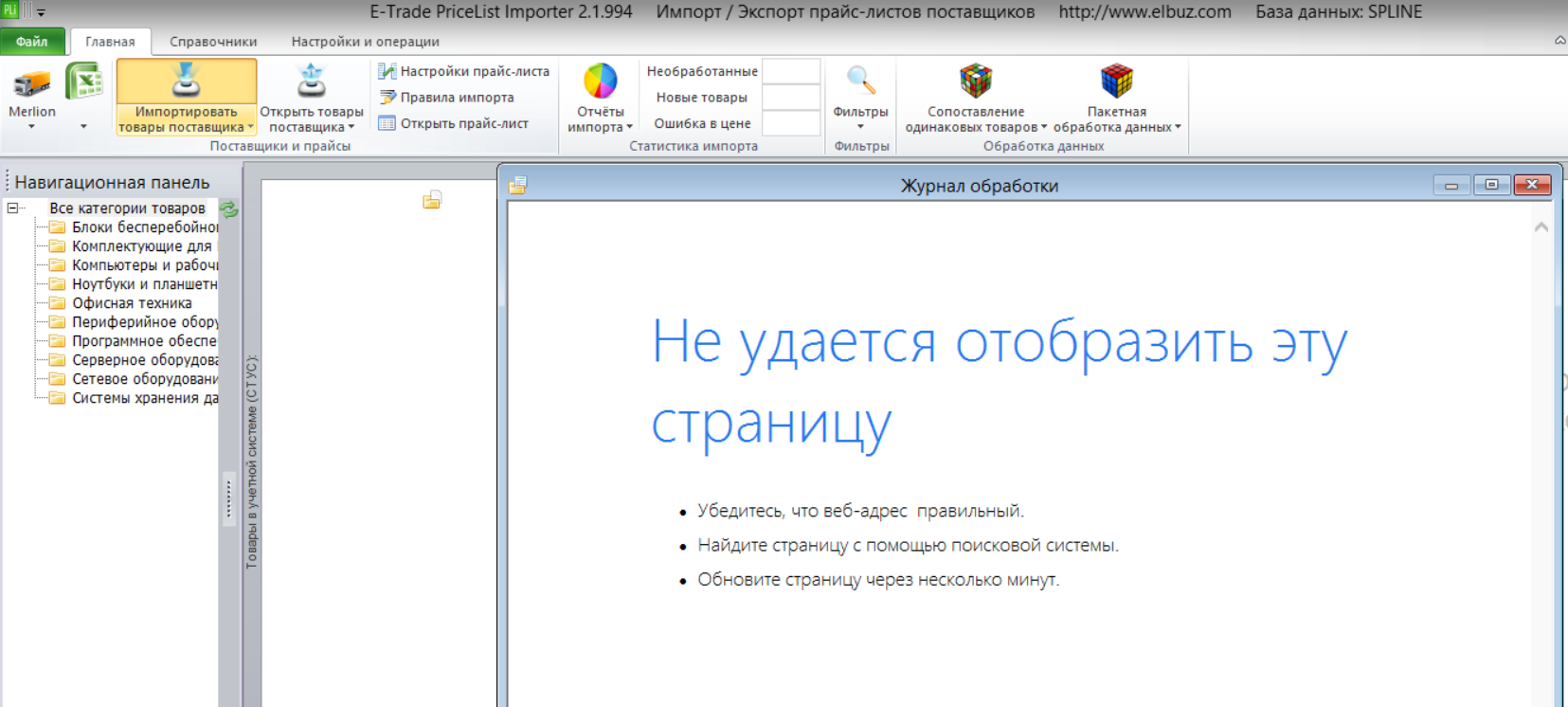Image resolution: width=1568 pixels, height=707 pixels.
Task: Switch to the Справочники ribbon tab
Action: click(x=213, y=42)
